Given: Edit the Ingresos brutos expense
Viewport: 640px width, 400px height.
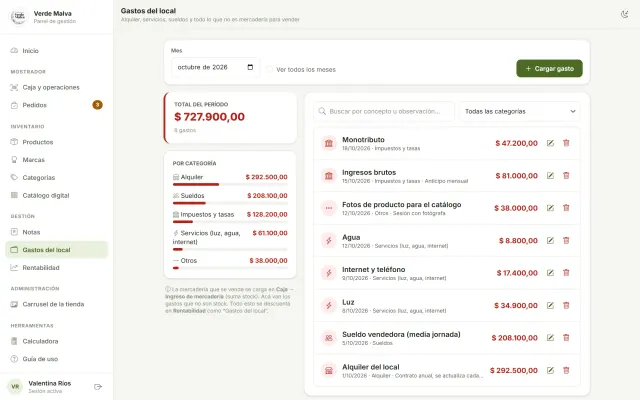Looking at the screenshot, I should 550,176.
